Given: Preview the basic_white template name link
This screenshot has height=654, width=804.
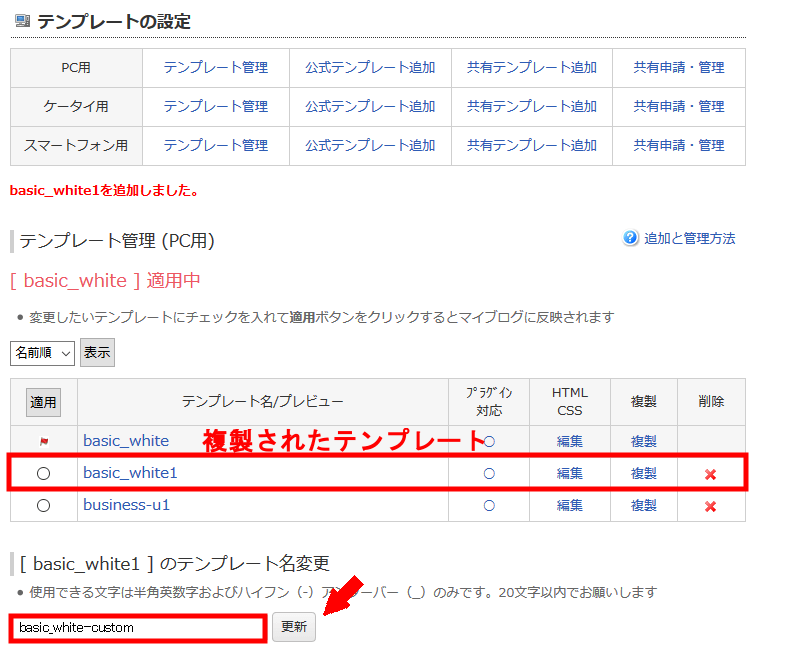Looking at the screenshot, I should point(126,441).
